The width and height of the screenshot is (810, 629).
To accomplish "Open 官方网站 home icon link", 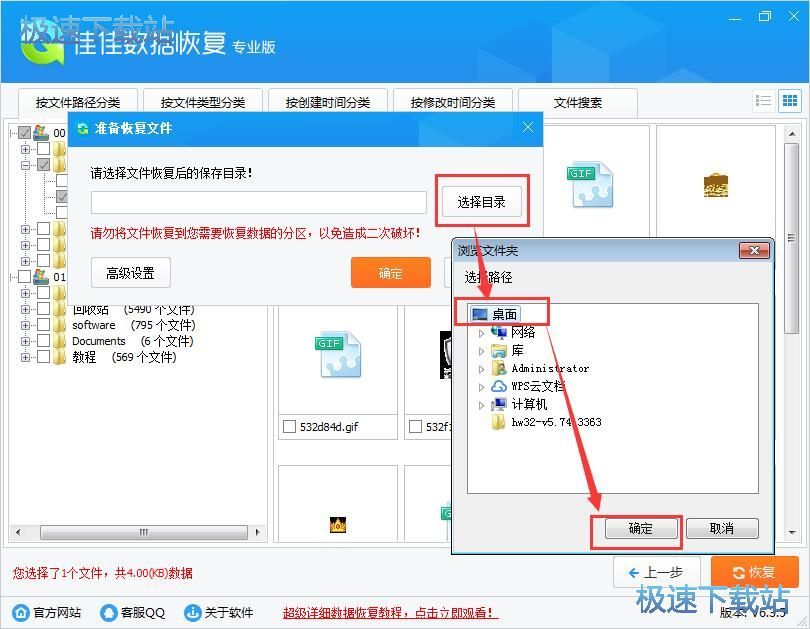I will click(x=21, y=612).
